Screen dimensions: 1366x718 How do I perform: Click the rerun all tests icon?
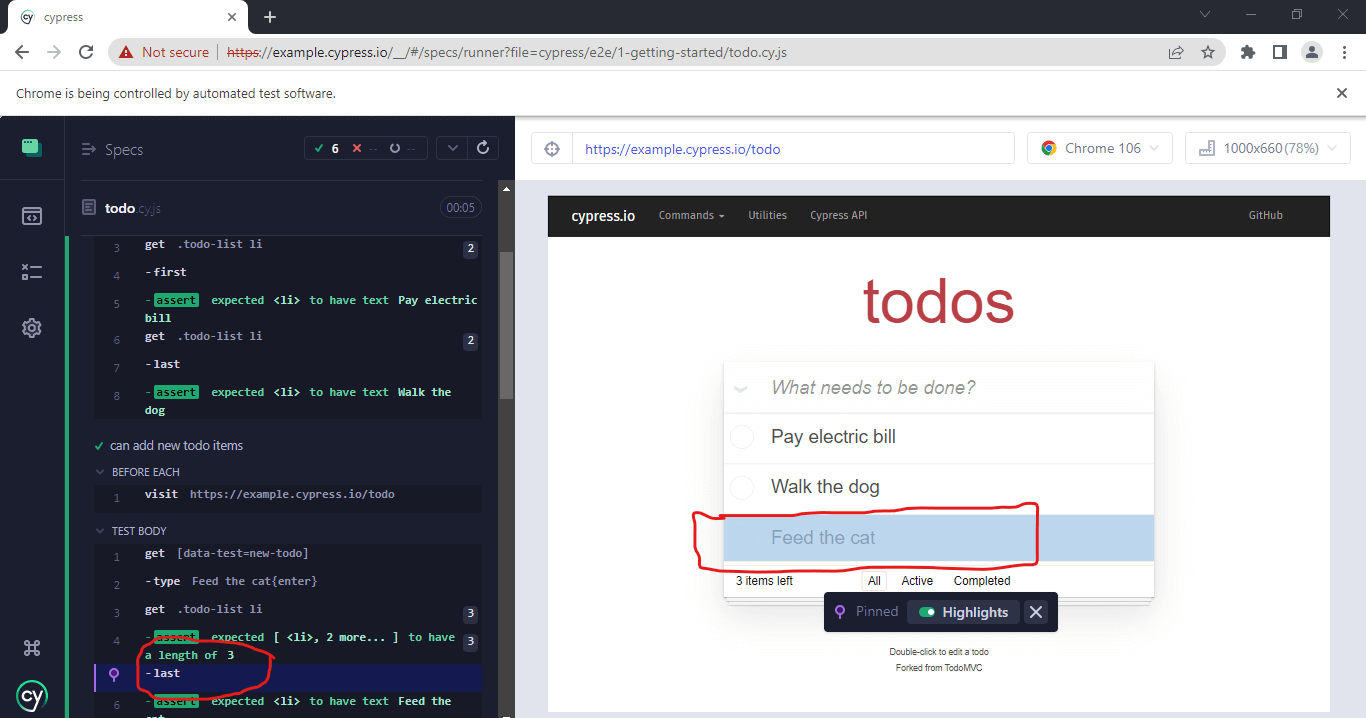[483, 148]
